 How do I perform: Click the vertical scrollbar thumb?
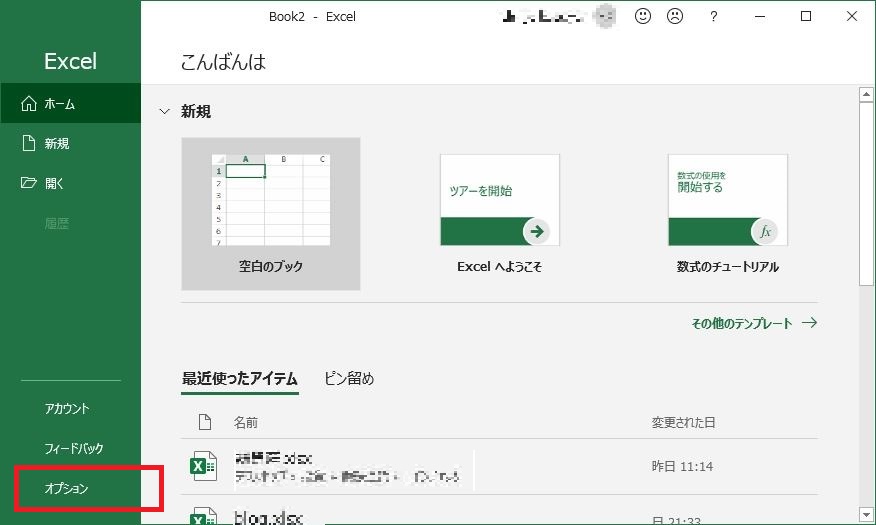[866, 194]
